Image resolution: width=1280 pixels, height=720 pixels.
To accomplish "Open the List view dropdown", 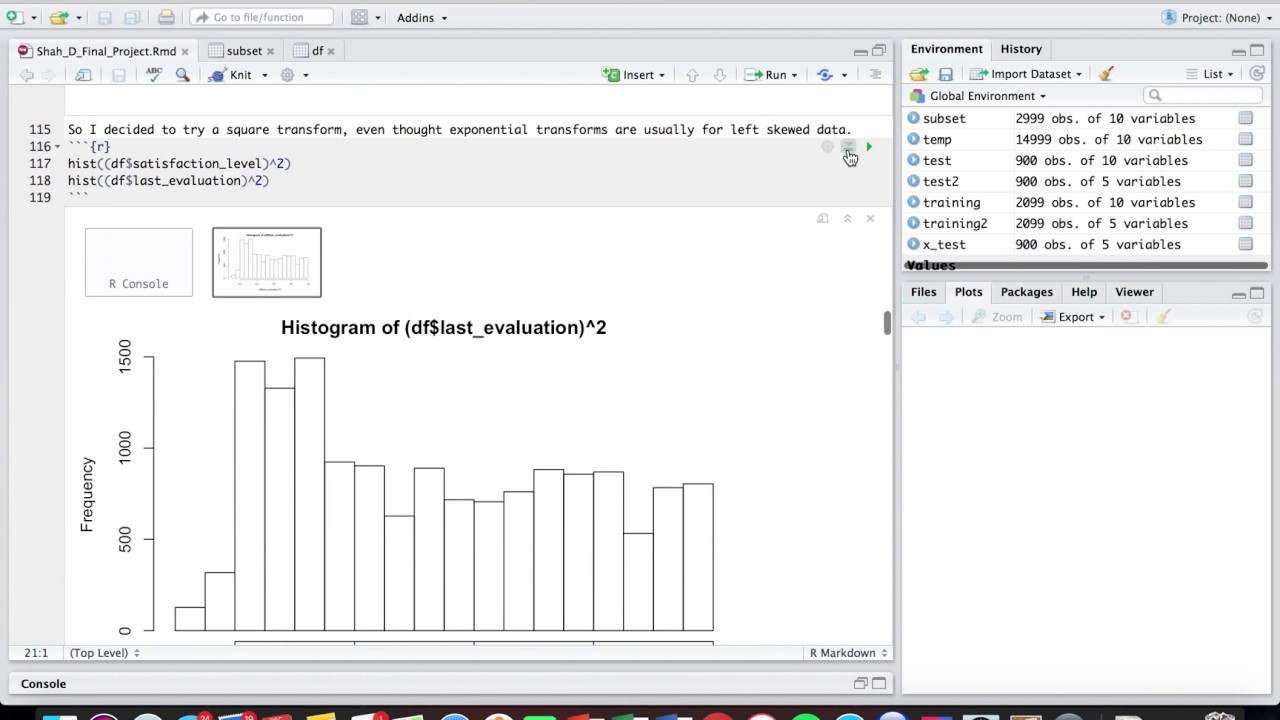I will point(1210,74).
